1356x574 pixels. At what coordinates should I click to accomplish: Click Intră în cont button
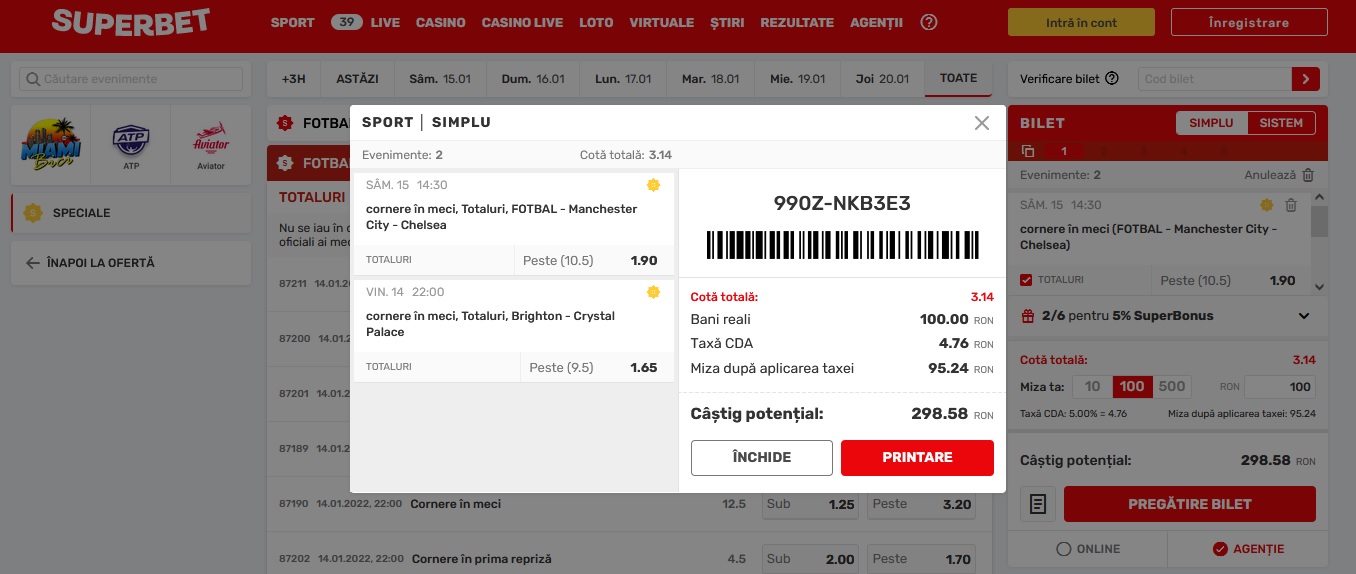coord(1081,22)
